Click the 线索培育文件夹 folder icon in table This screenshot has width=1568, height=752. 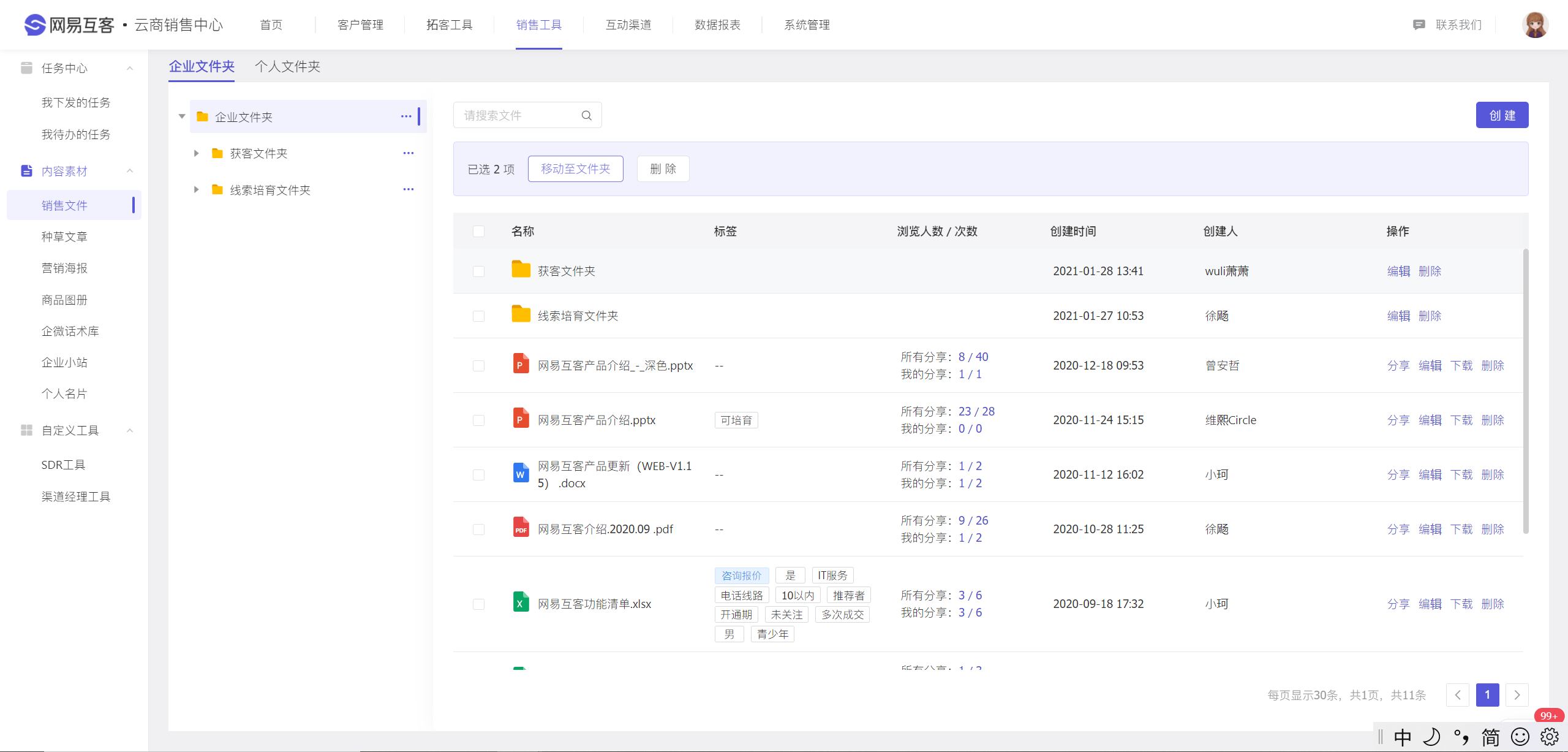(x=521, y=314)
